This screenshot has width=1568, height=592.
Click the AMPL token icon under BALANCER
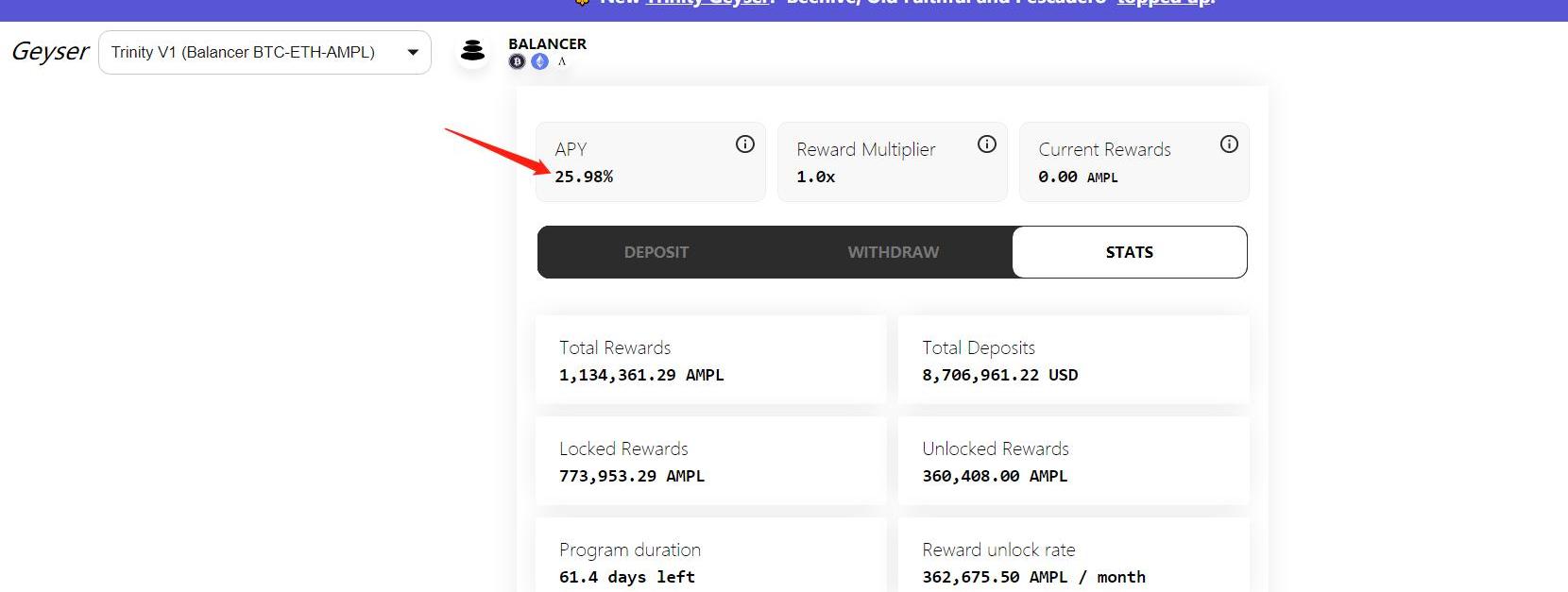point(562,61)
